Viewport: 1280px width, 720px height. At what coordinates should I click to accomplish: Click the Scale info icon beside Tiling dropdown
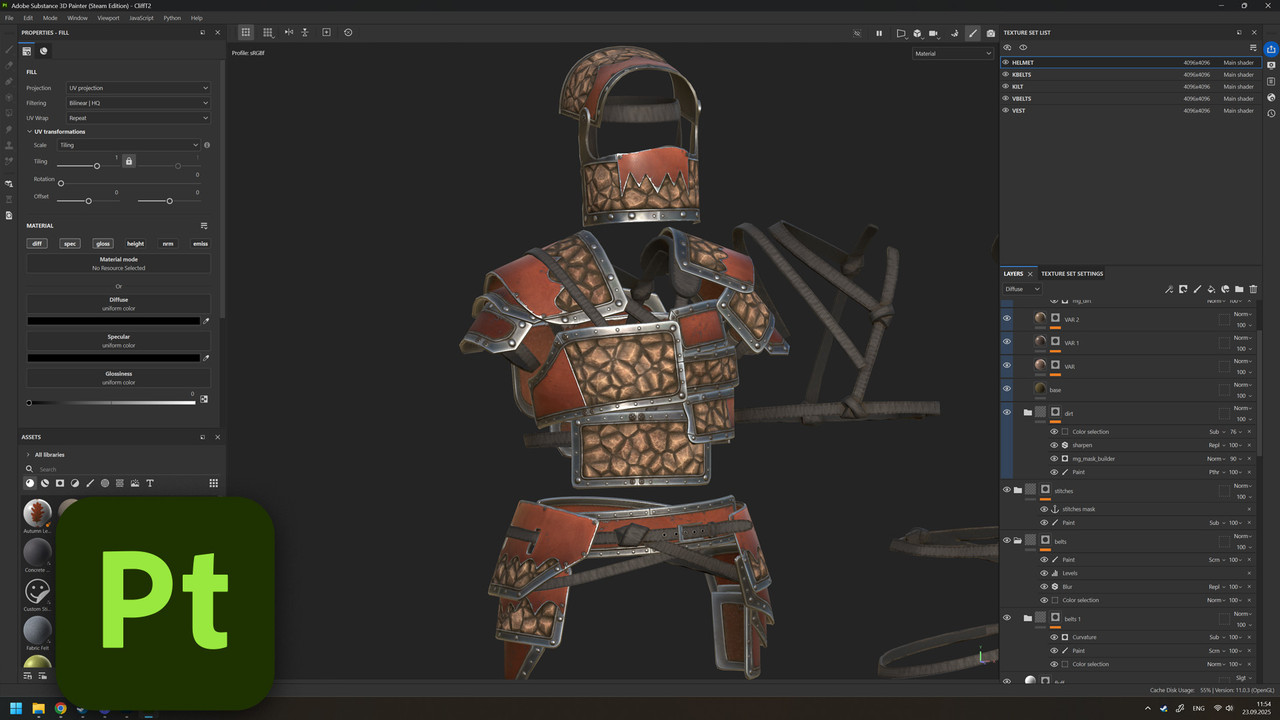click(207, 145)
